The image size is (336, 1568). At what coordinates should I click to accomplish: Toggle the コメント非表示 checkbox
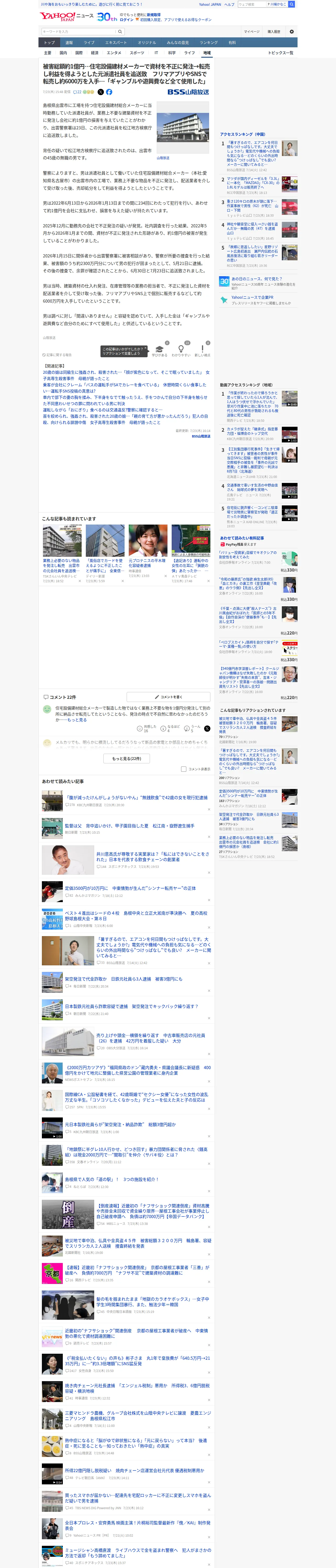pyautogui.click(x=183, y=769)
